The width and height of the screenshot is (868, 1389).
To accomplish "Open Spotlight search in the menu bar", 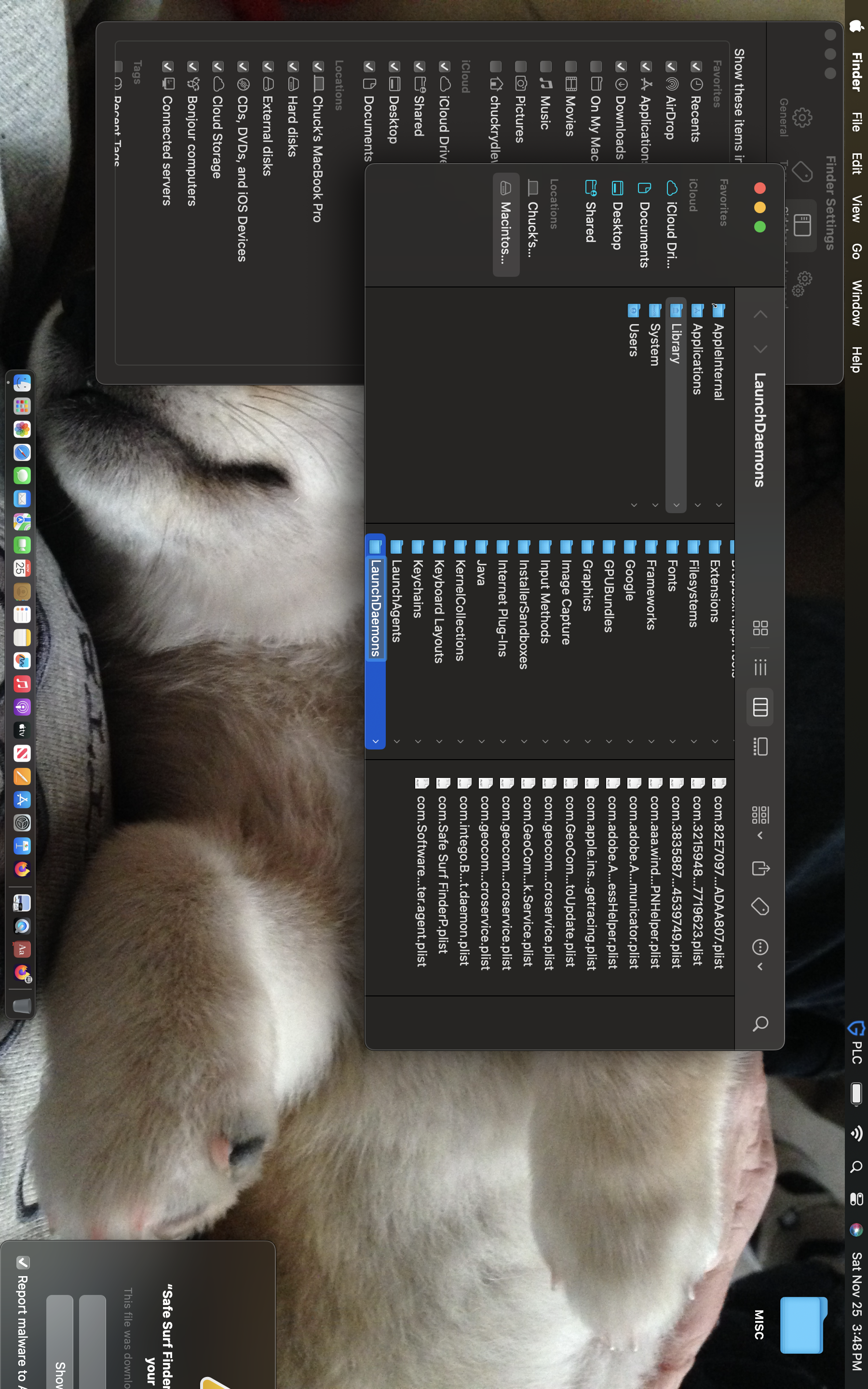I will (856, 1167).
